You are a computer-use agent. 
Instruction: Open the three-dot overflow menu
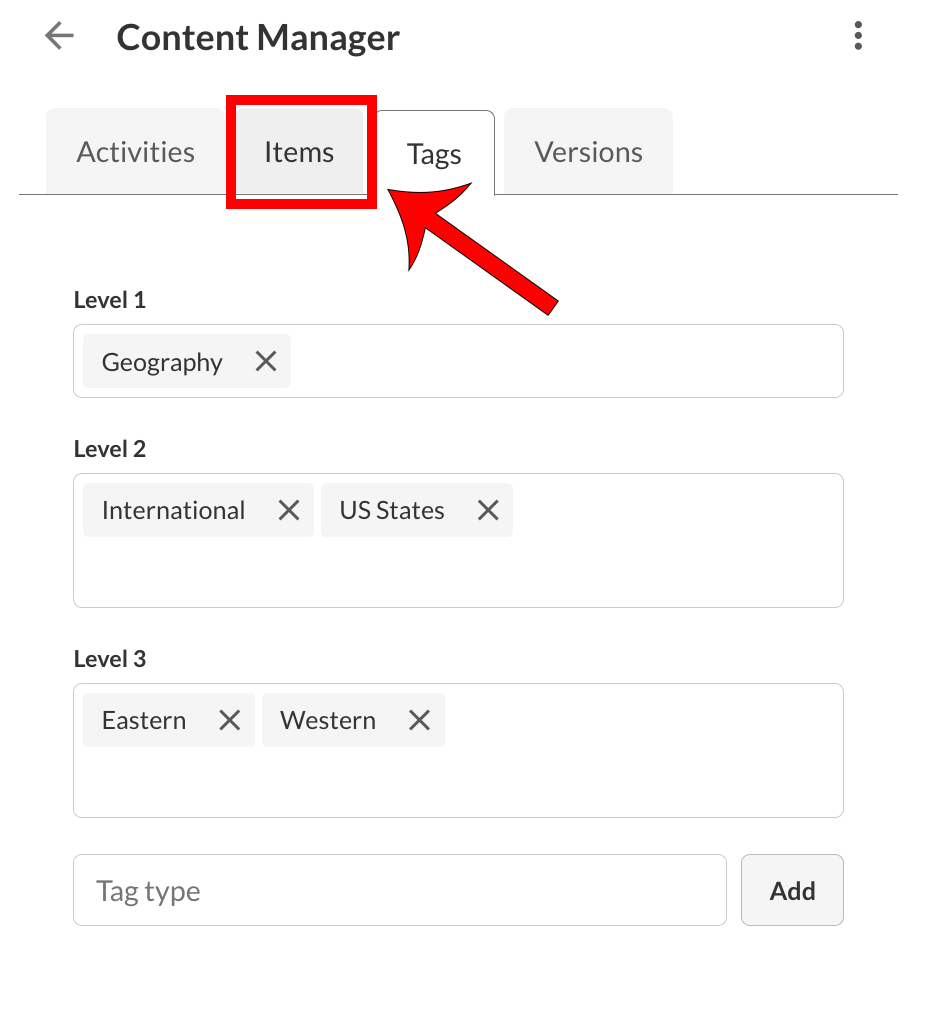pyautogui.click(x=858, y=36)
